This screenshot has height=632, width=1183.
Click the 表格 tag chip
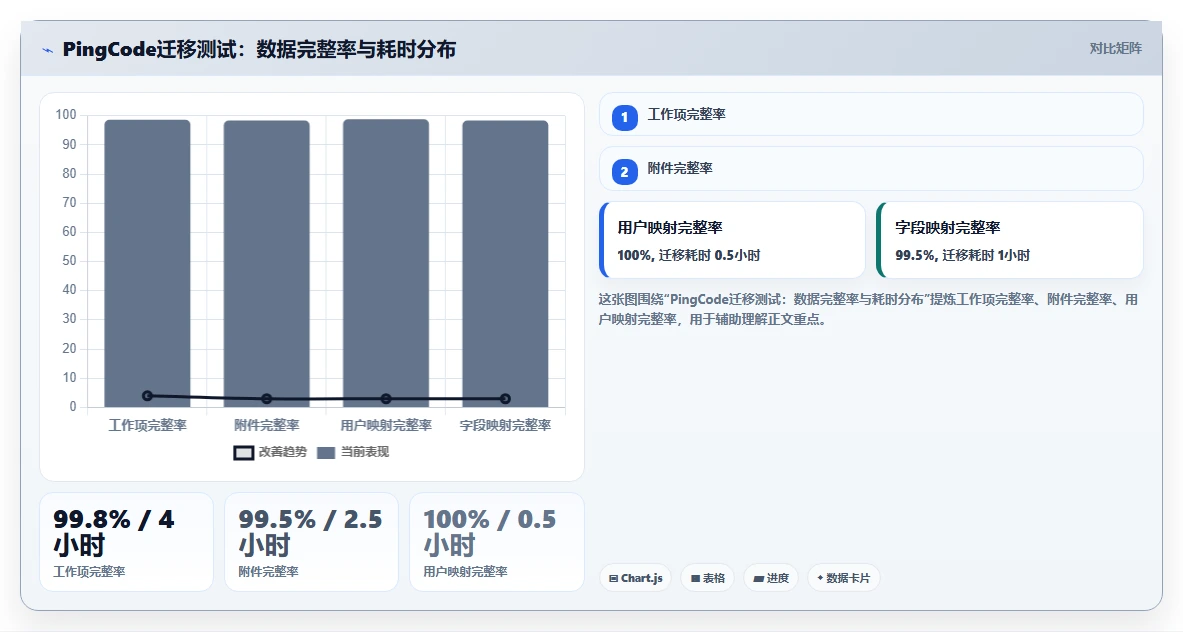(x=708, y=578)
